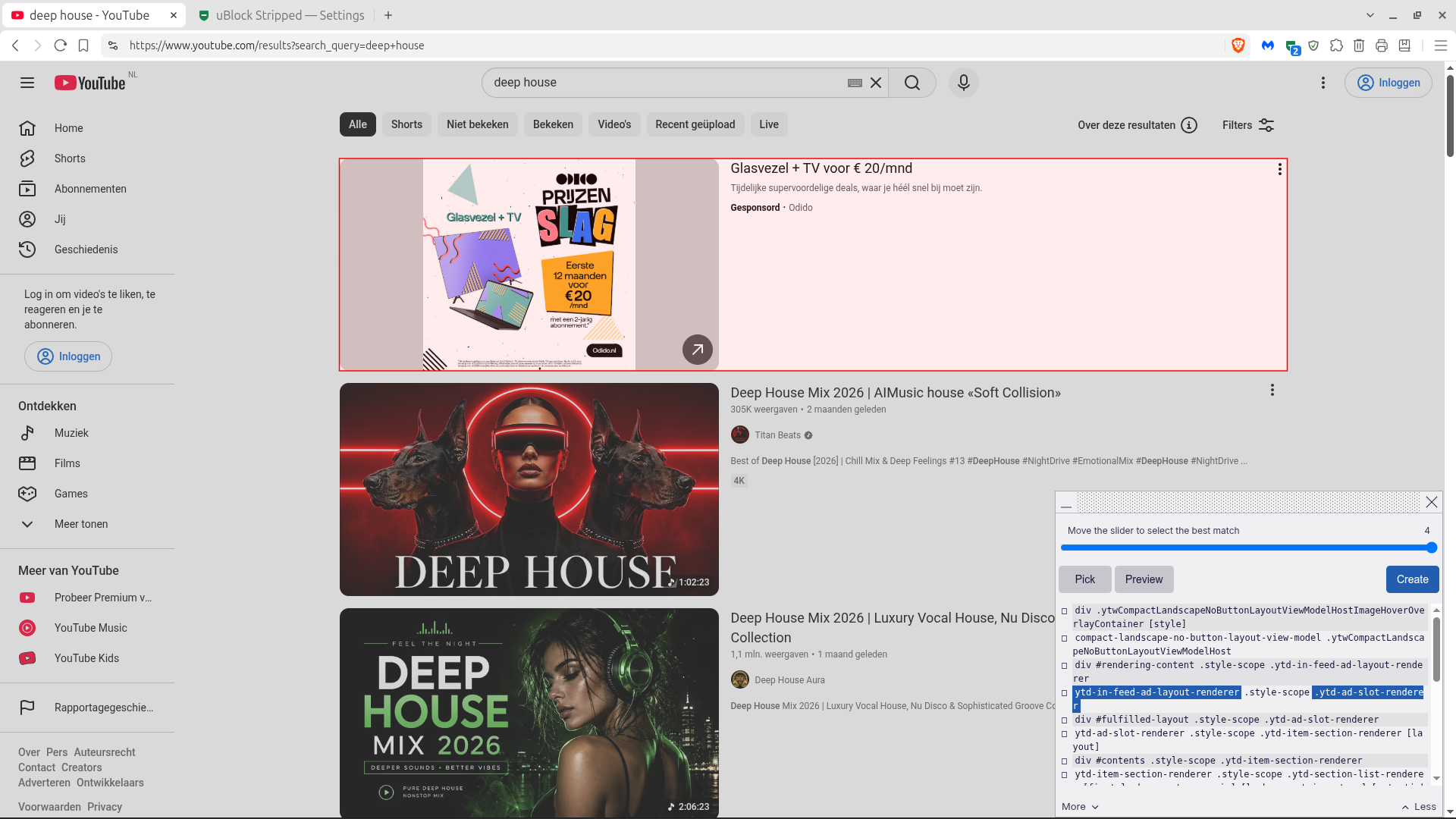The height and width of the screenshot is (819, 1456).
Task: Clear the 'deep house' search query
Action: coord(876,83)
